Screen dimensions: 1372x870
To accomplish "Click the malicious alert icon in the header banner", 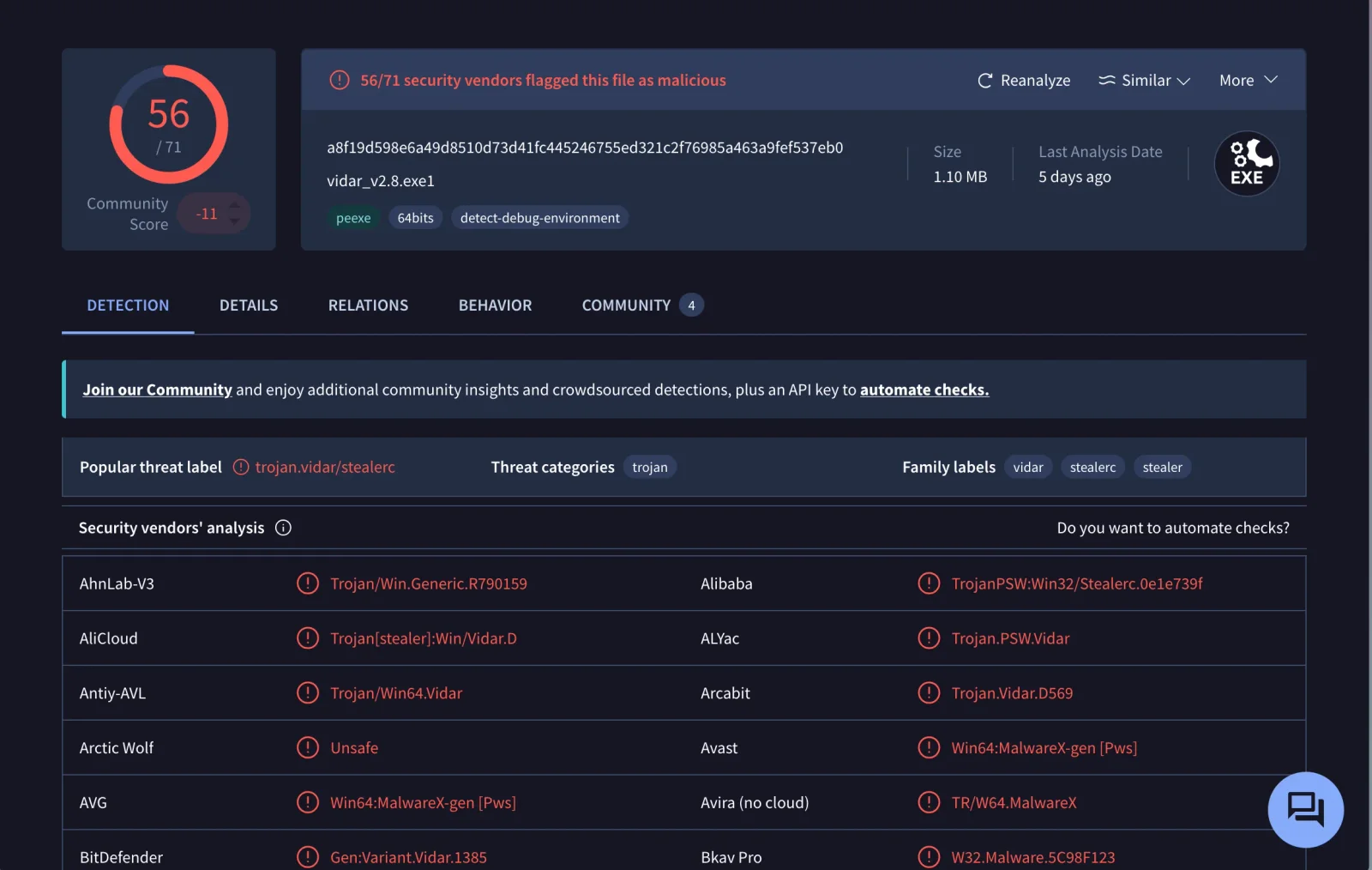I will [340, 80].
